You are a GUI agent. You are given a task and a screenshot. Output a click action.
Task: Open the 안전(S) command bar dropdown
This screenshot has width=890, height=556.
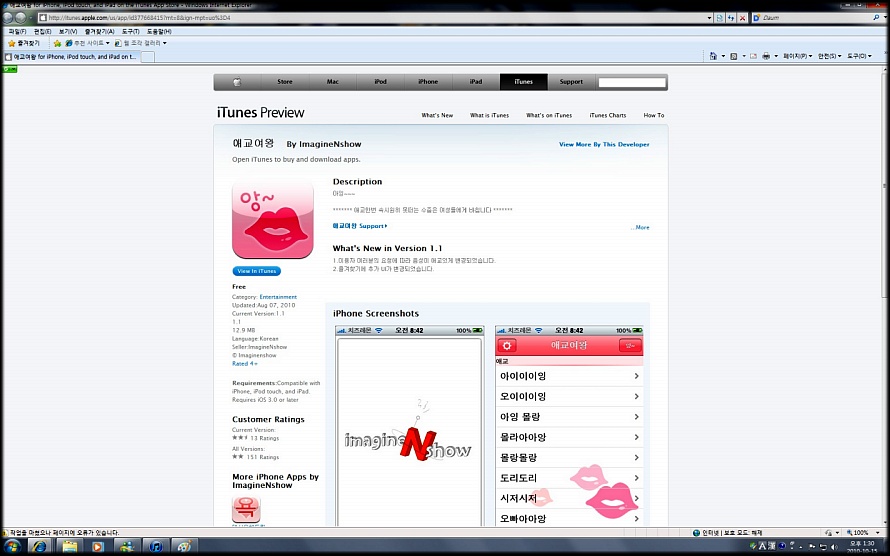pos(829,56)
